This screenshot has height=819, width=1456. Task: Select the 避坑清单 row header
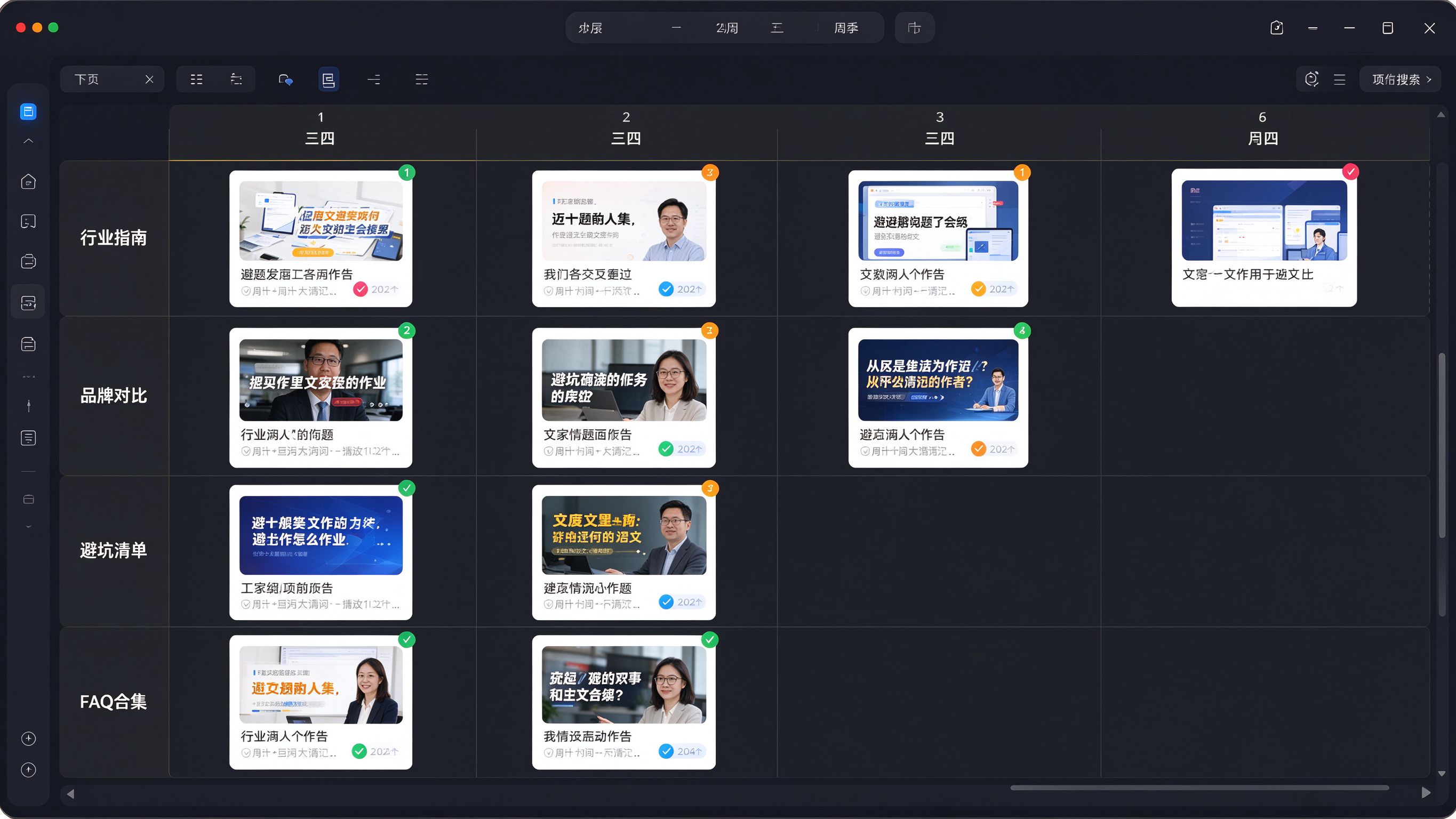pos(114,550)
